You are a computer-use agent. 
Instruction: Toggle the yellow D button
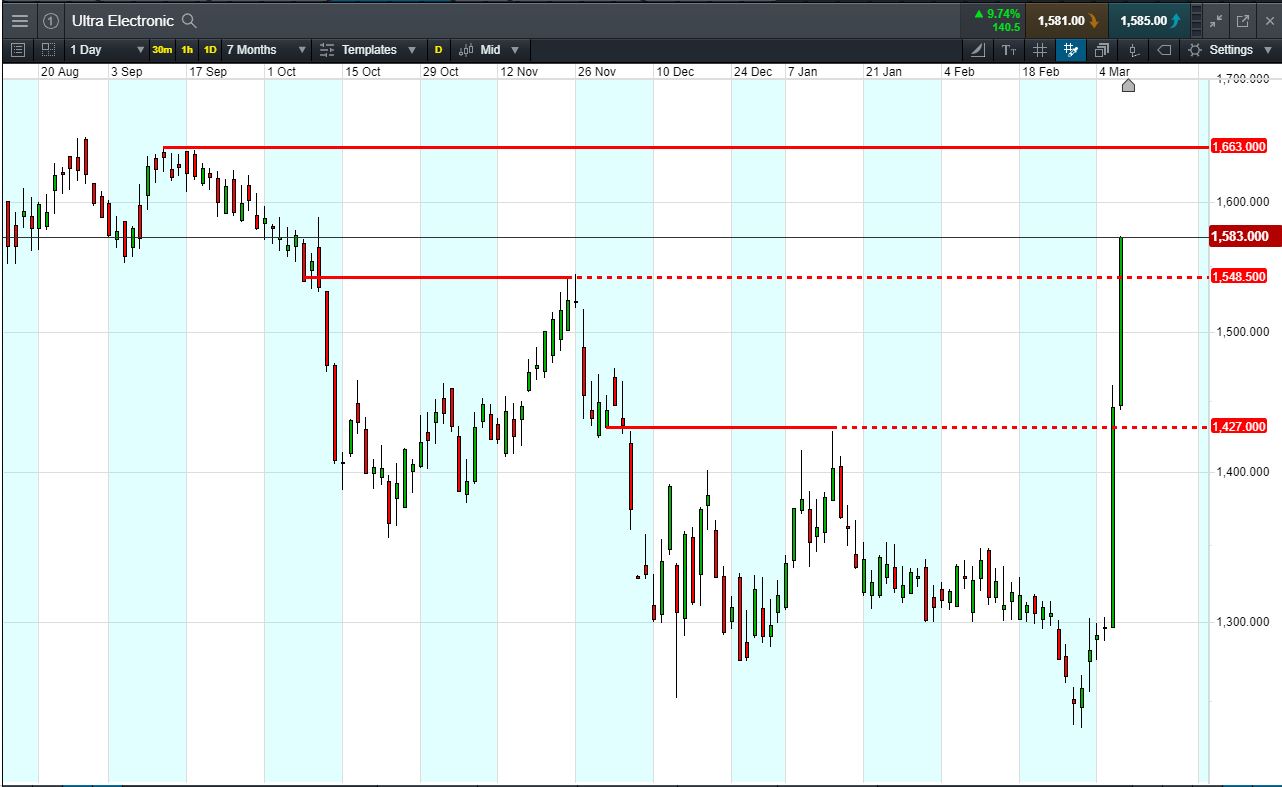pos(438,49)
